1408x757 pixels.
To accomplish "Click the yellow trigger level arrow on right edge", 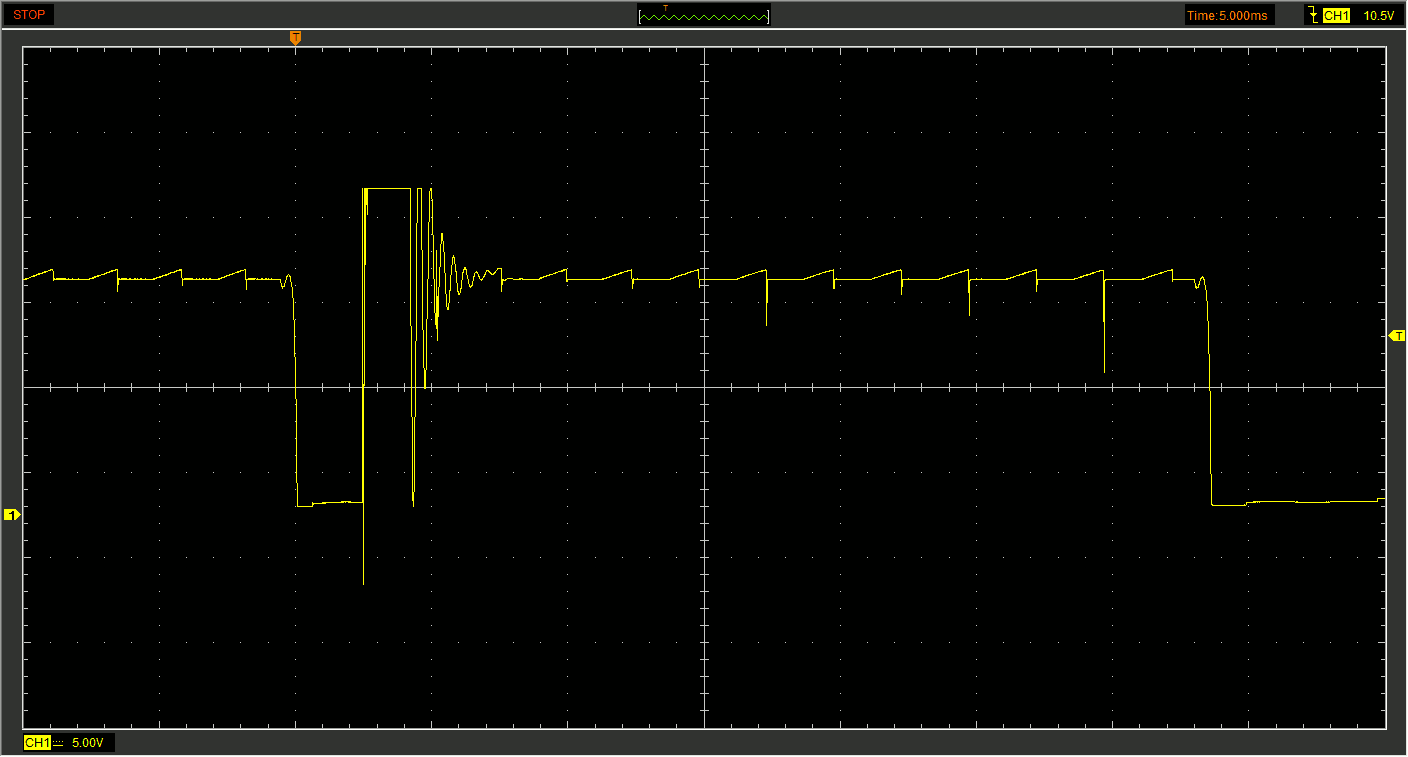I will tap(1397, 336).
